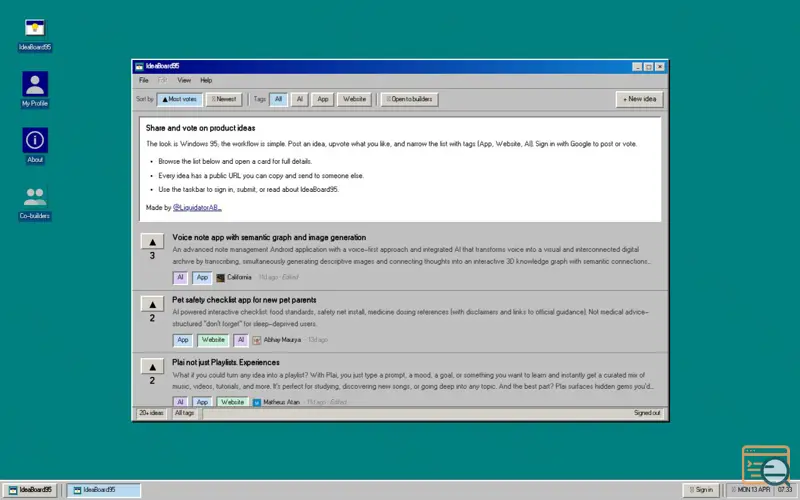Open the My Profile desktop icon
800x500 pixels.
coord(35,89)
